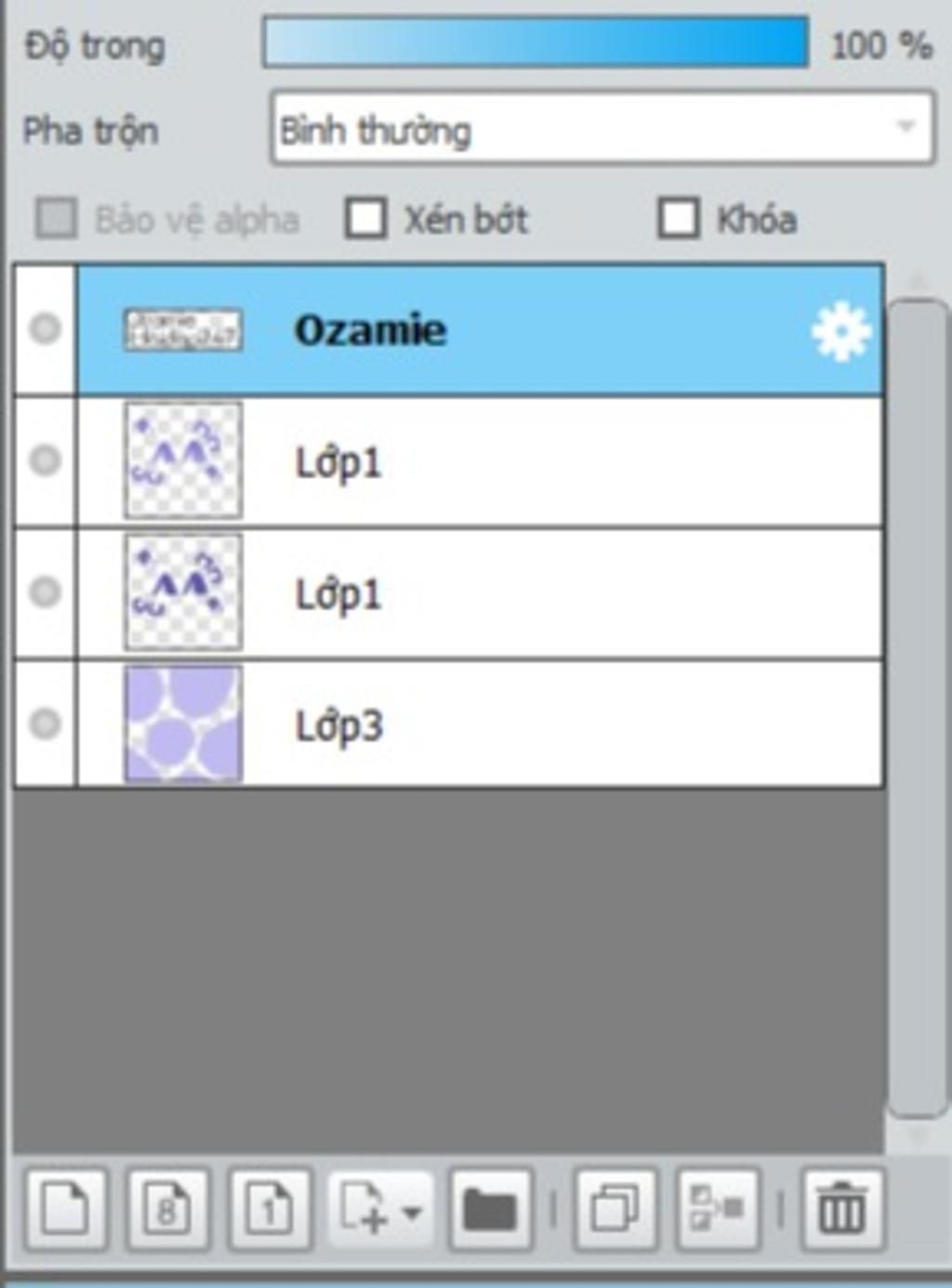Delete the selected layer with trash icon
952x1288 pixels.
(842, 1209)
